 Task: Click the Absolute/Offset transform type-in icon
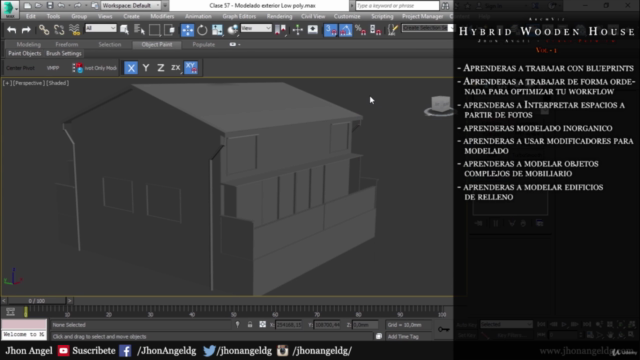tap(262, 324)
